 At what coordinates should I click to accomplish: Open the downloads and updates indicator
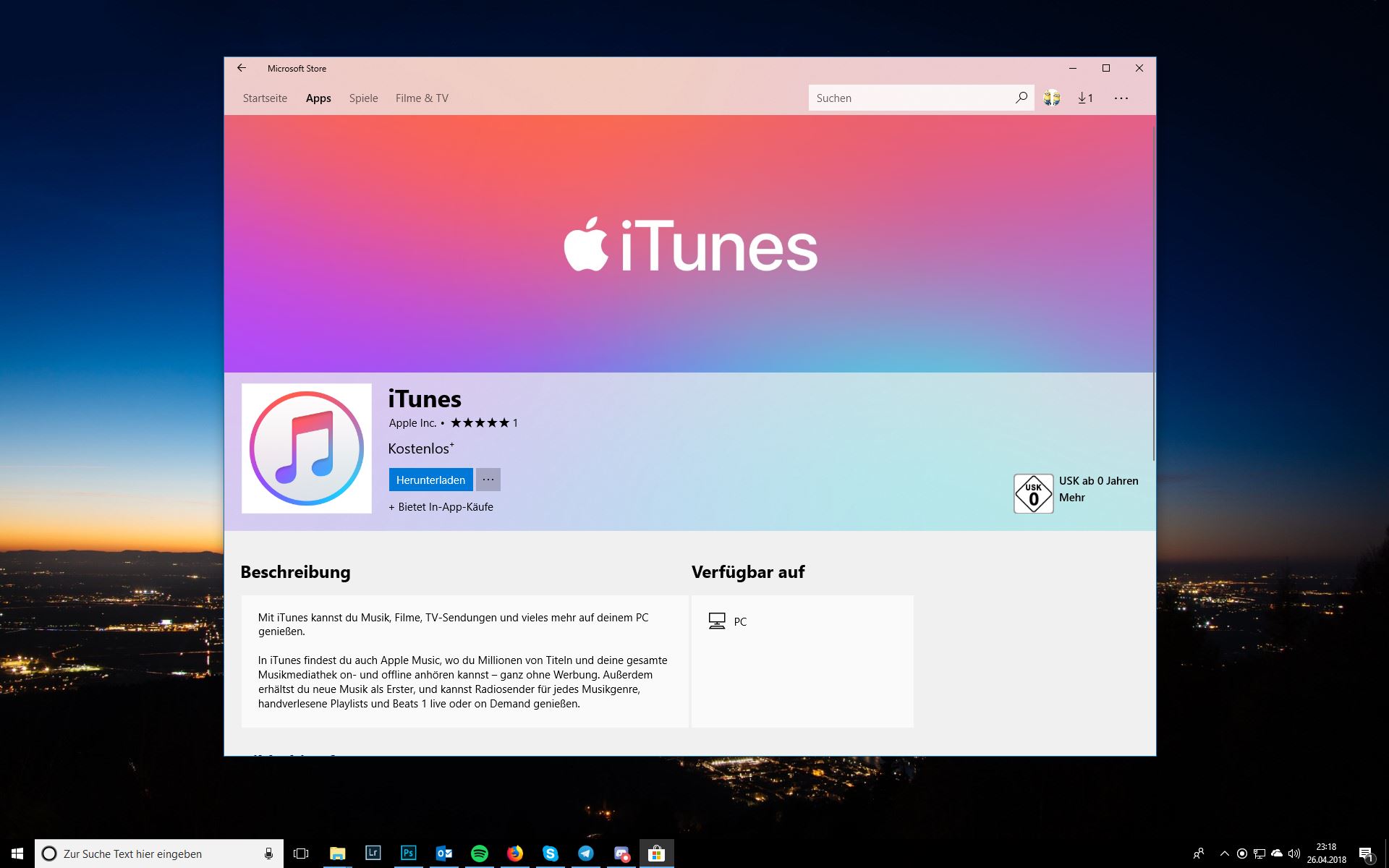tap(1085, 98)
